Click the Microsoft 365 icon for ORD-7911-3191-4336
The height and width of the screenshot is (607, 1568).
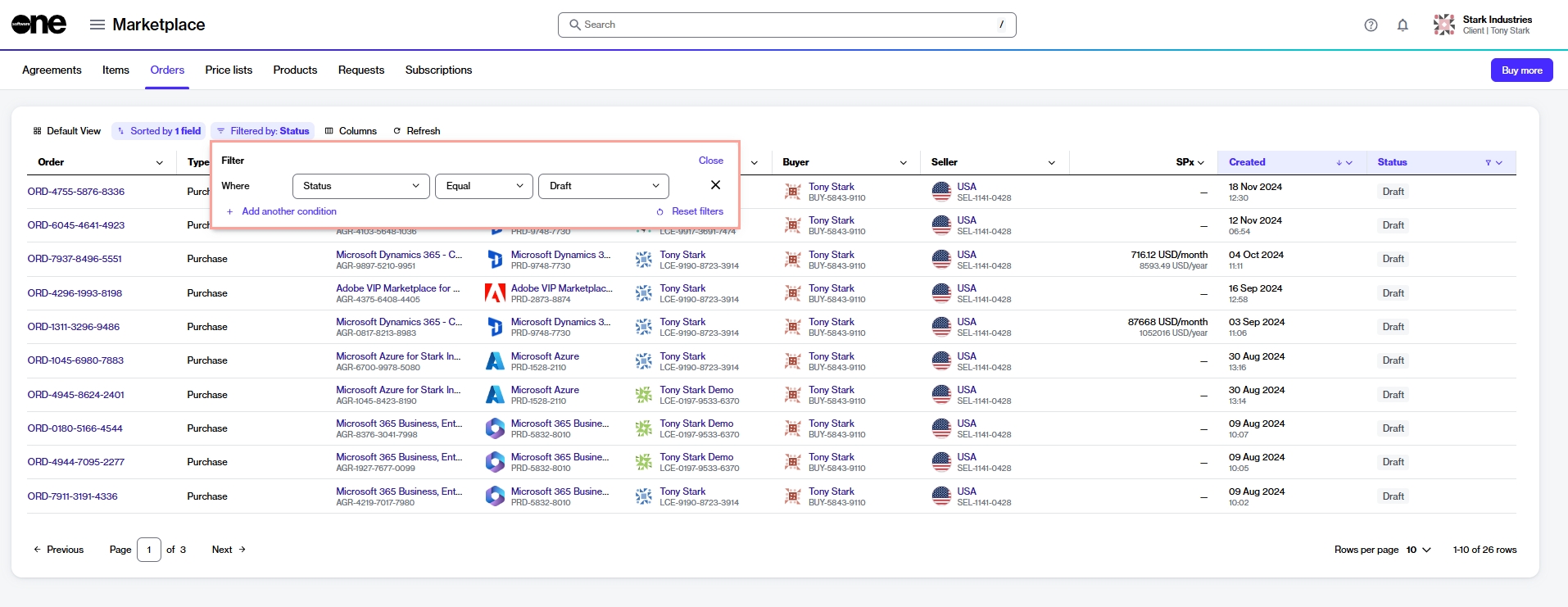pyautogui.click(x=495, y=496)
